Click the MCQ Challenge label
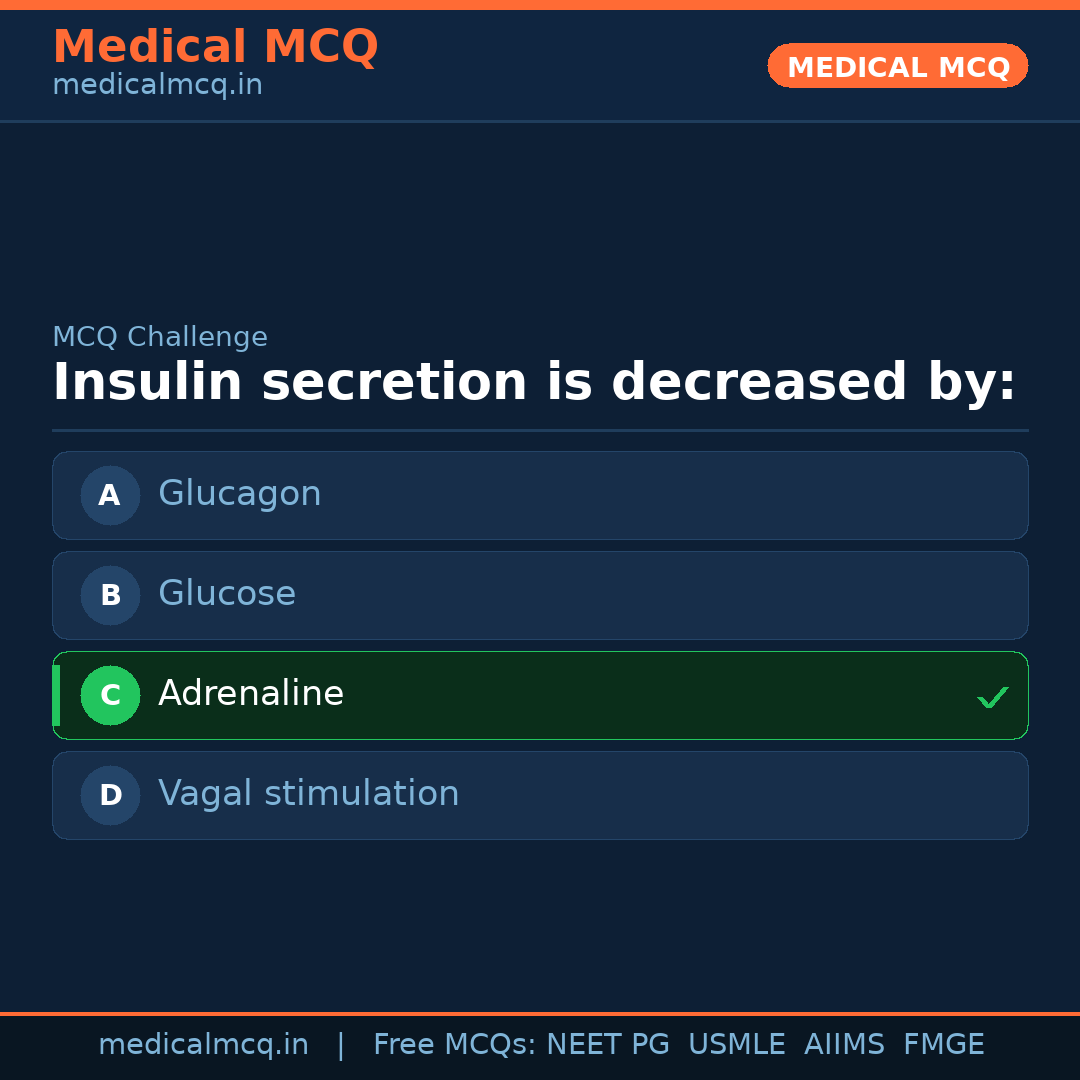The height and width of the screenshot is (1080, 1080). [x=160, y=338]
